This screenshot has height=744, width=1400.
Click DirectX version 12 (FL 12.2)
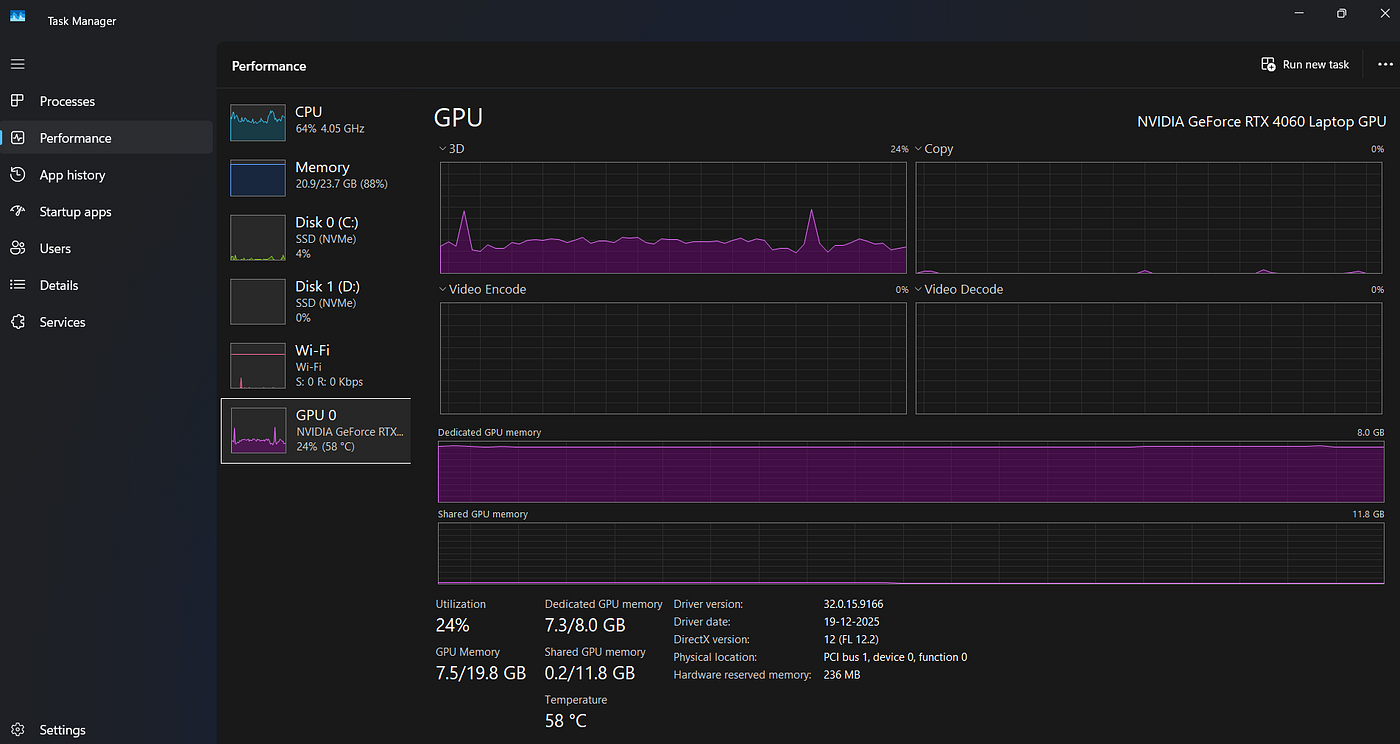(853, 639)
